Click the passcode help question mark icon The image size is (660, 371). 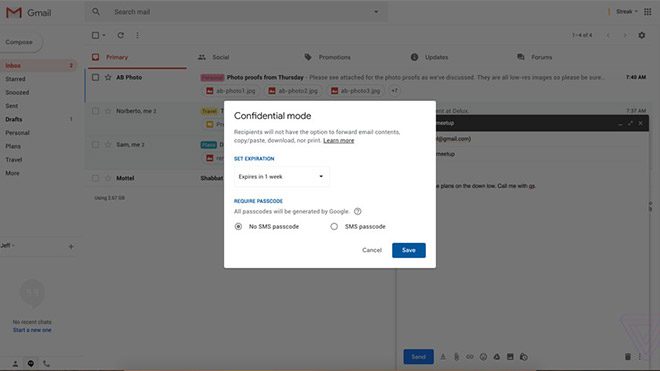(x=357, y=211)
